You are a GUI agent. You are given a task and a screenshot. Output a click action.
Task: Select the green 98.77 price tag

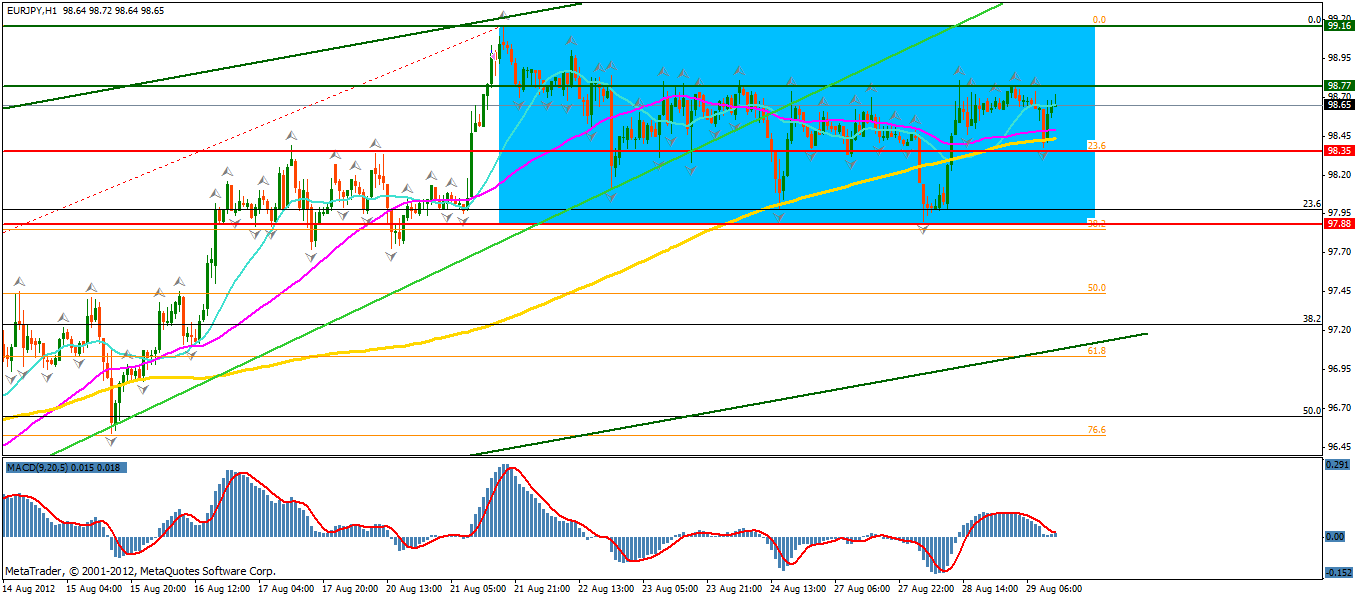pos(1339,86)
